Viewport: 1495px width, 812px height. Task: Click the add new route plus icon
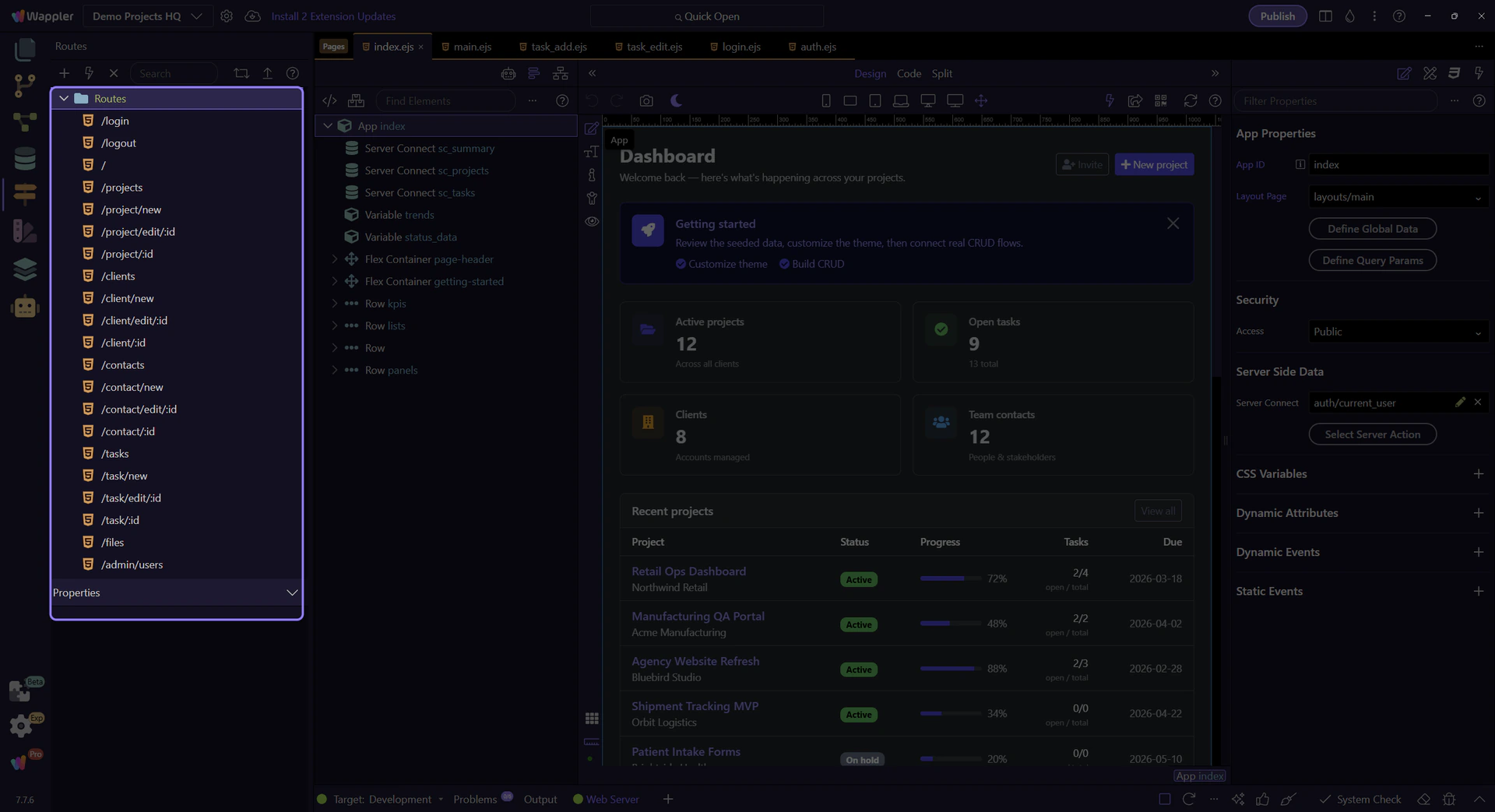tap(65, 73)
